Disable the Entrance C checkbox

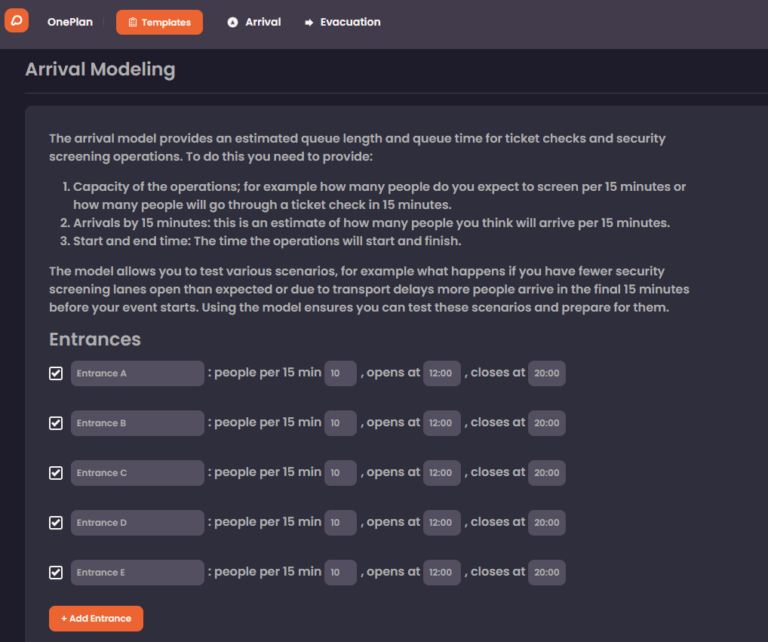coord(56,473)
